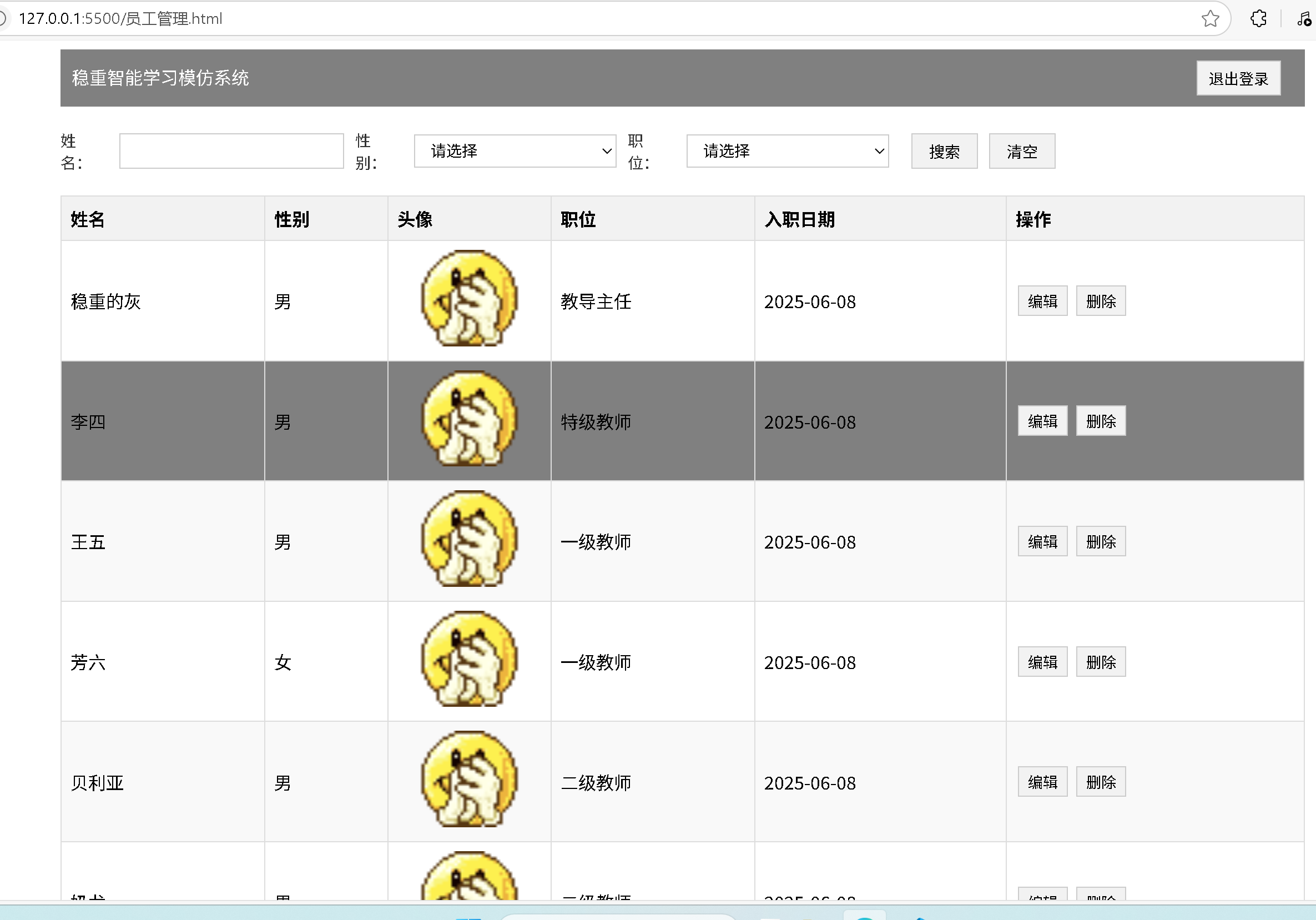This screenshot has width=1316, height=920.
Task: Click 编辑 for 贝利亚
Action: [x=1042, y=782]
